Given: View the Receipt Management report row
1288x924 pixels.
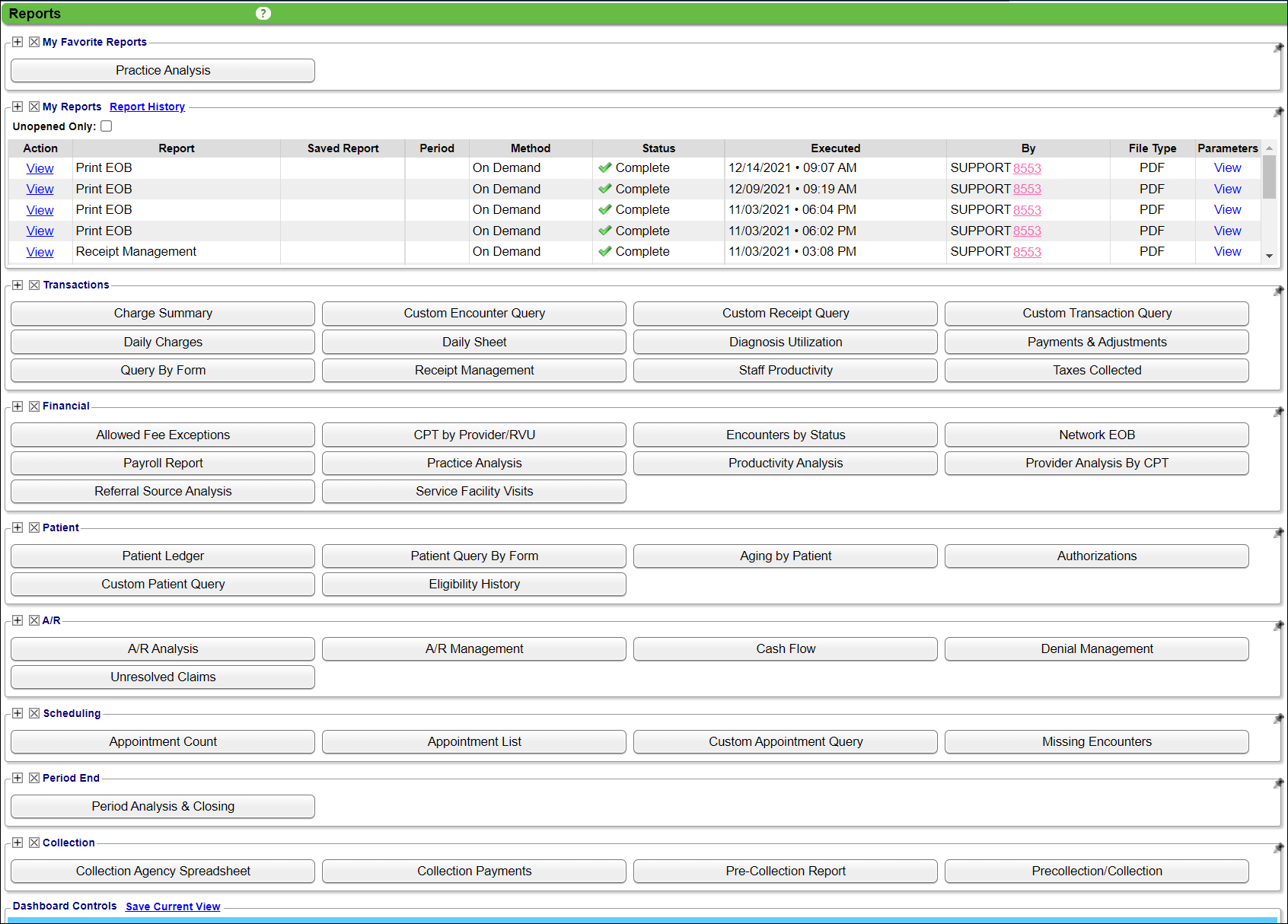Looking at the screenshot, I should point(40,252).
